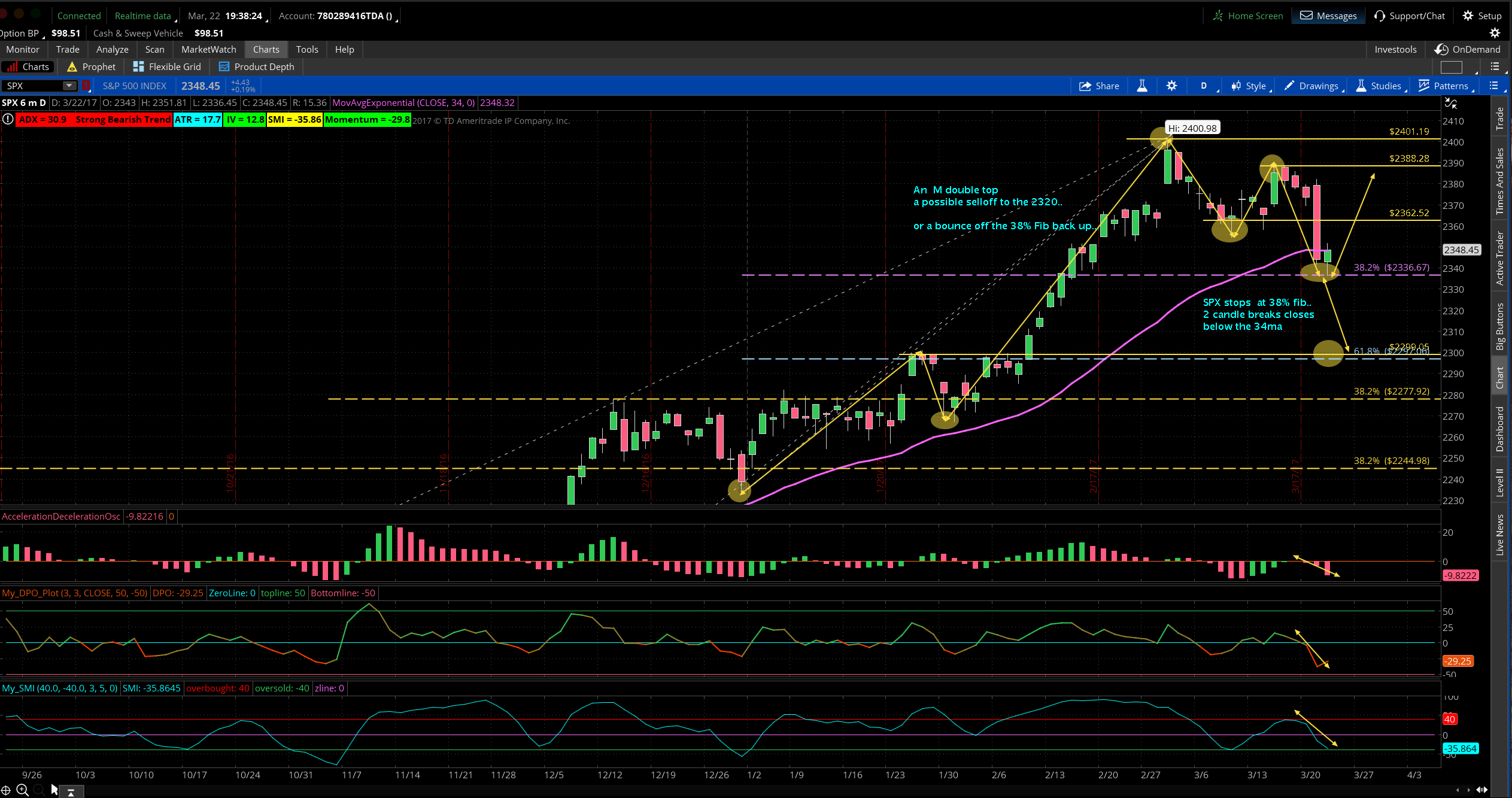Image resolution: width=1512 pixels, height=798 pixels.
Task: Click the red link icon near symbol
Action: click(x=86, y=86)
